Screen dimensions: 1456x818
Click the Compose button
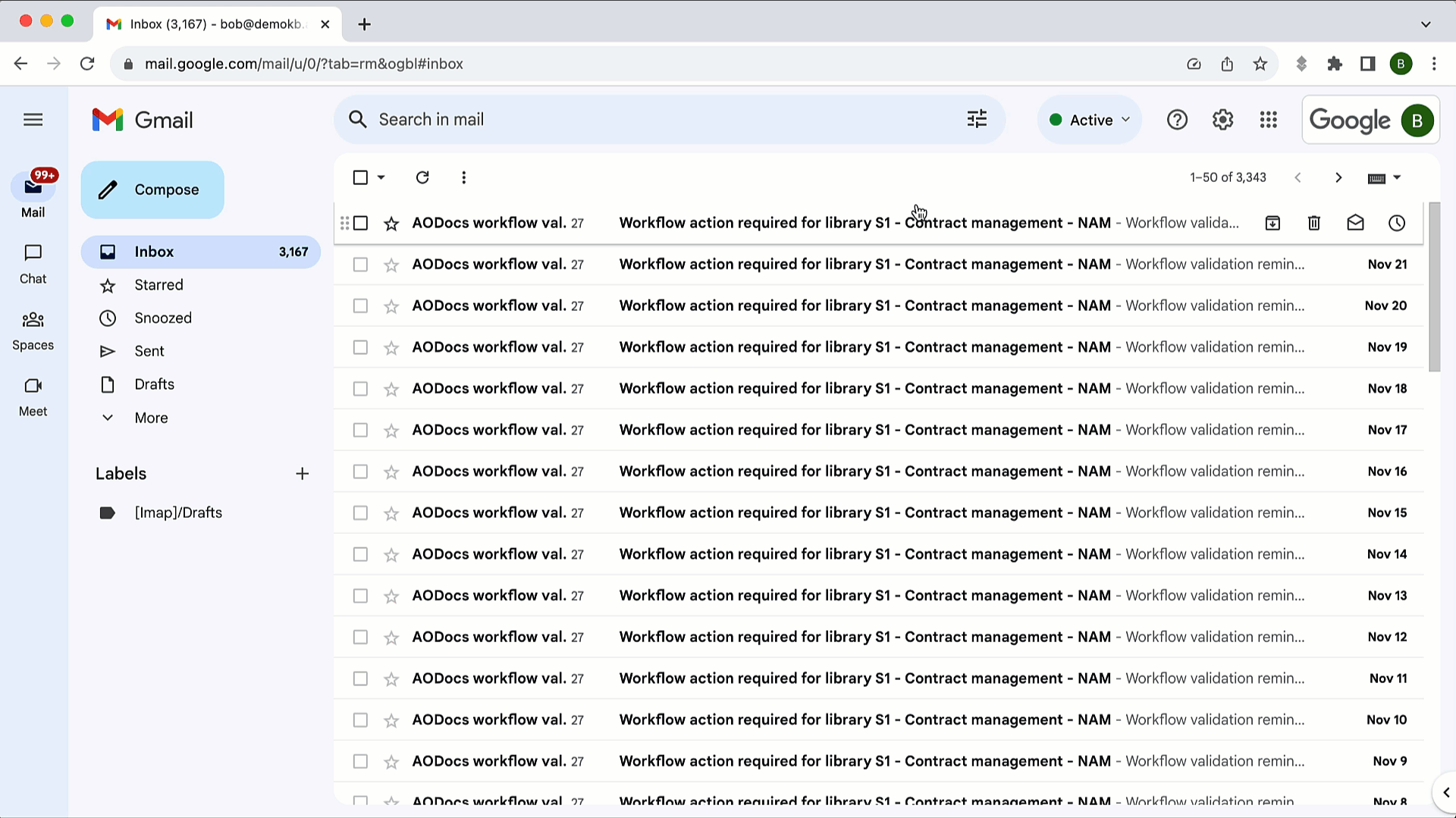(x=152, y=190)
